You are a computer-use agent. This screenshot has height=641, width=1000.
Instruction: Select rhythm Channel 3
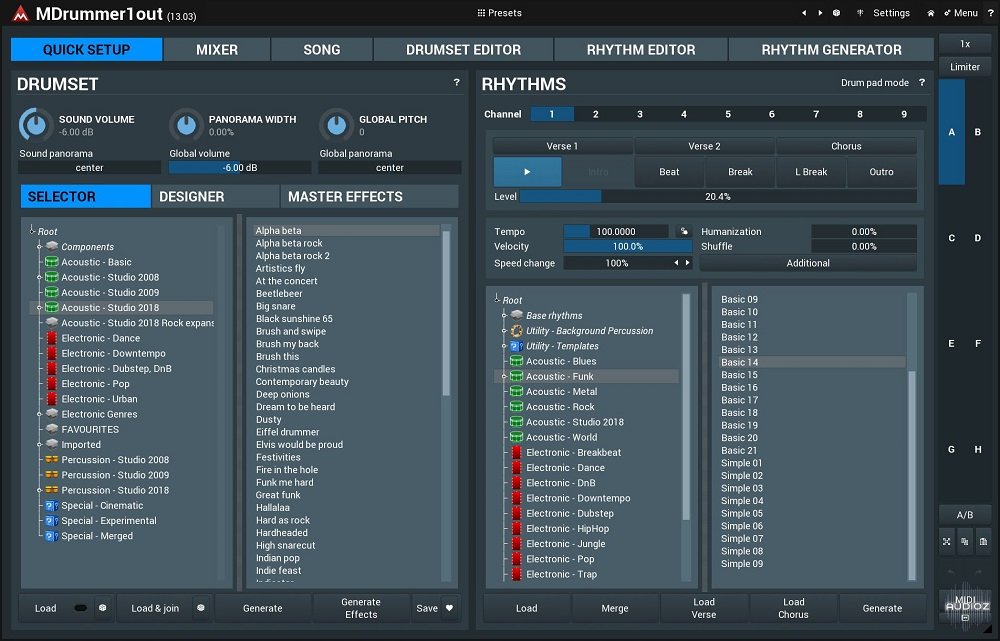tap(640, 114)
